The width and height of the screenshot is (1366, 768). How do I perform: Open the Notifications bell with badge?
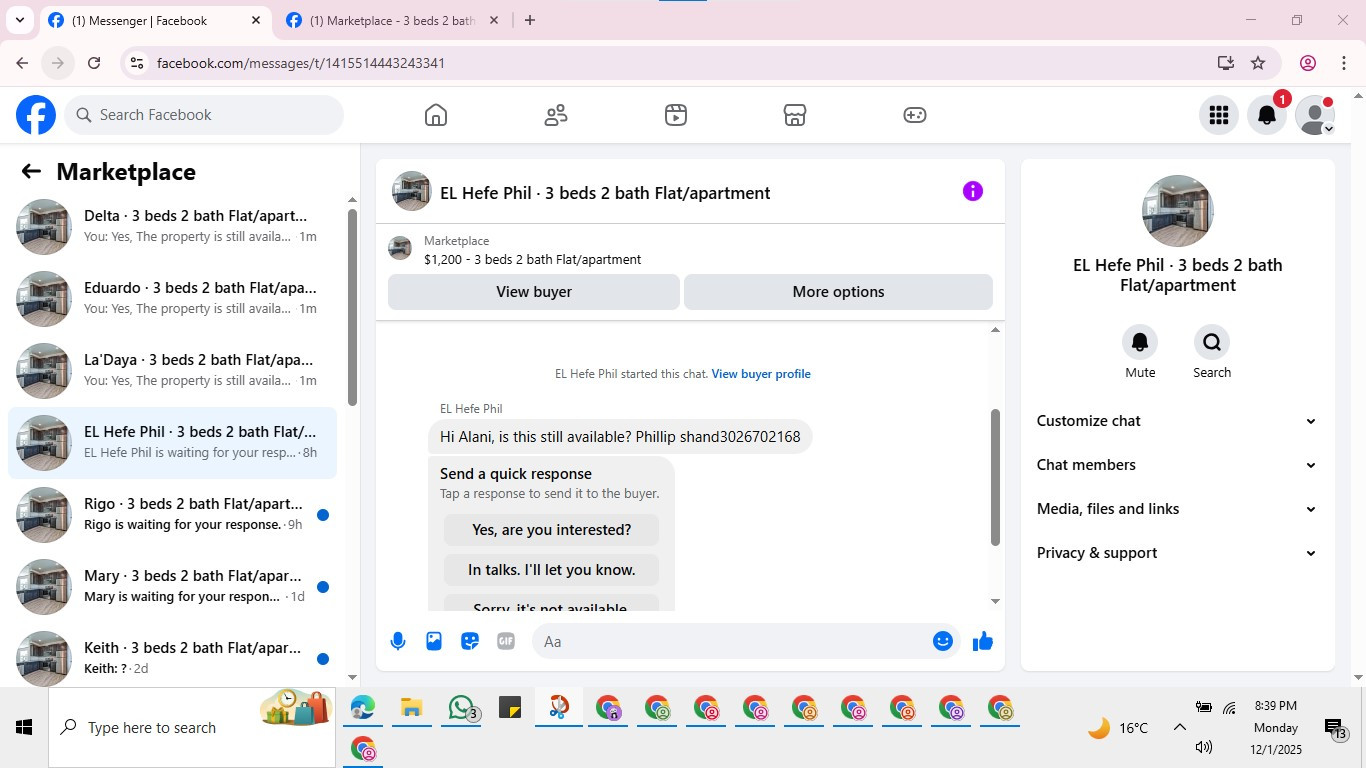1266,115
